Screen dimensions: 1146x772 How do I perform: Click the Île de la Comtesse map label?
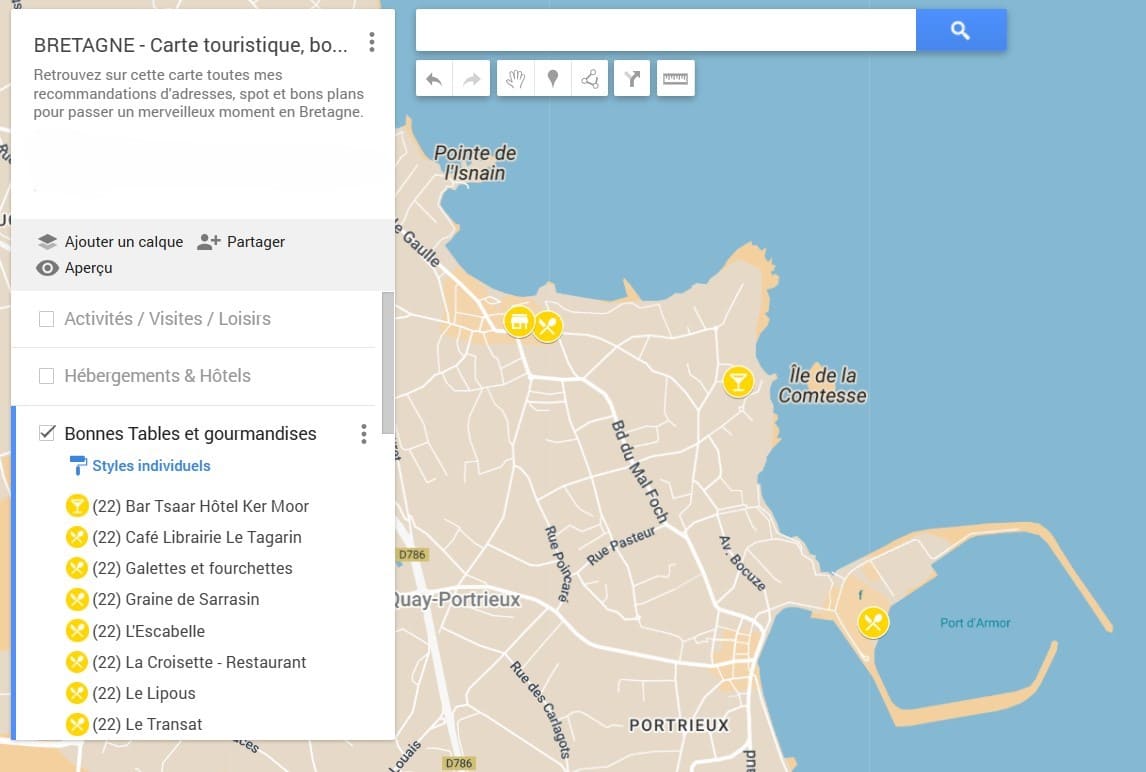pyautogui.click(x=823, y=385)
